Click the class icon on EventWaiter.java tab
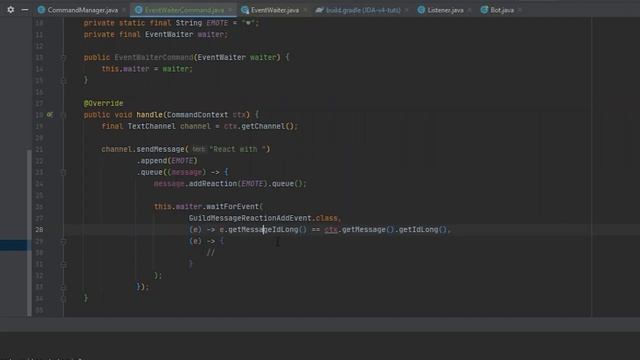The height and width of the screenshot is (360, 640). (245, 10)
